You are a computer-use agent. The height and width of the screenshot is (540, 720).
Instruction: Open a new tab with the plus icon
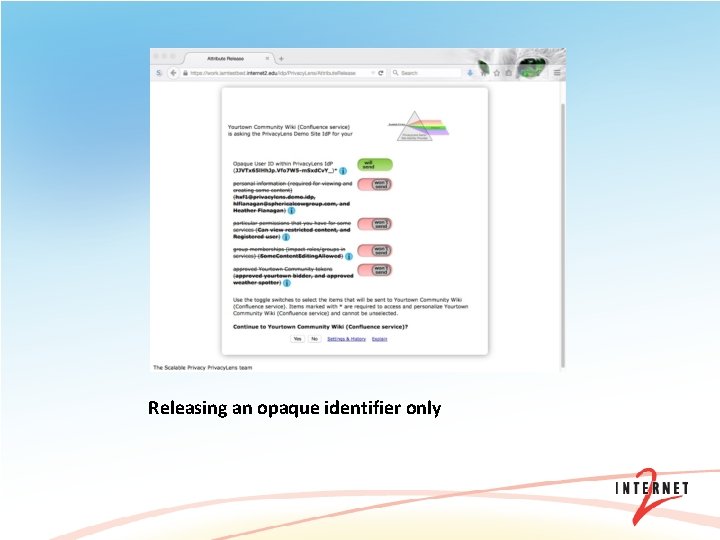click(281, 59)
